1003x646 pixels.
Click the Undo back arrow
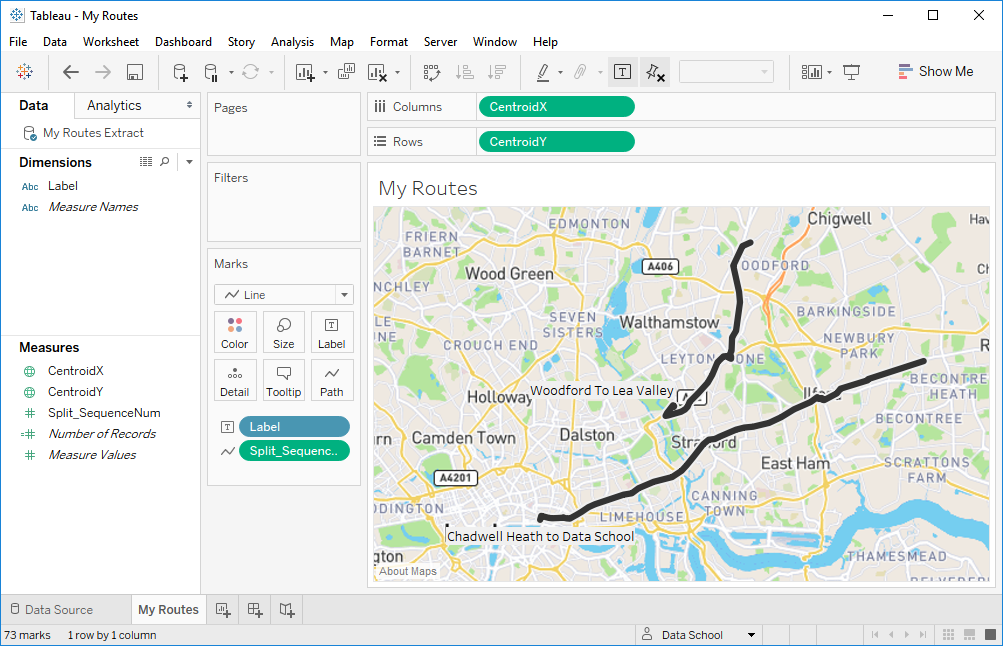70,72
